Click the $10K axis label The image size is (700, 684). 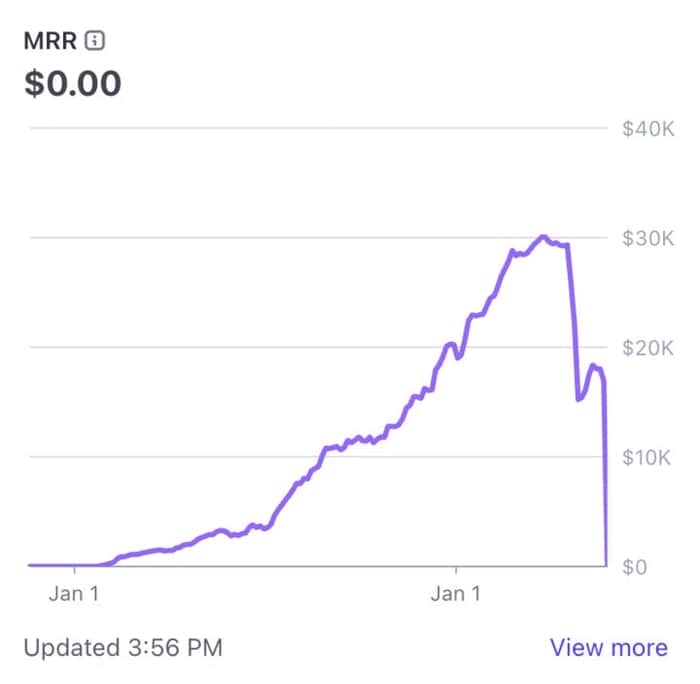click(647, 457)
